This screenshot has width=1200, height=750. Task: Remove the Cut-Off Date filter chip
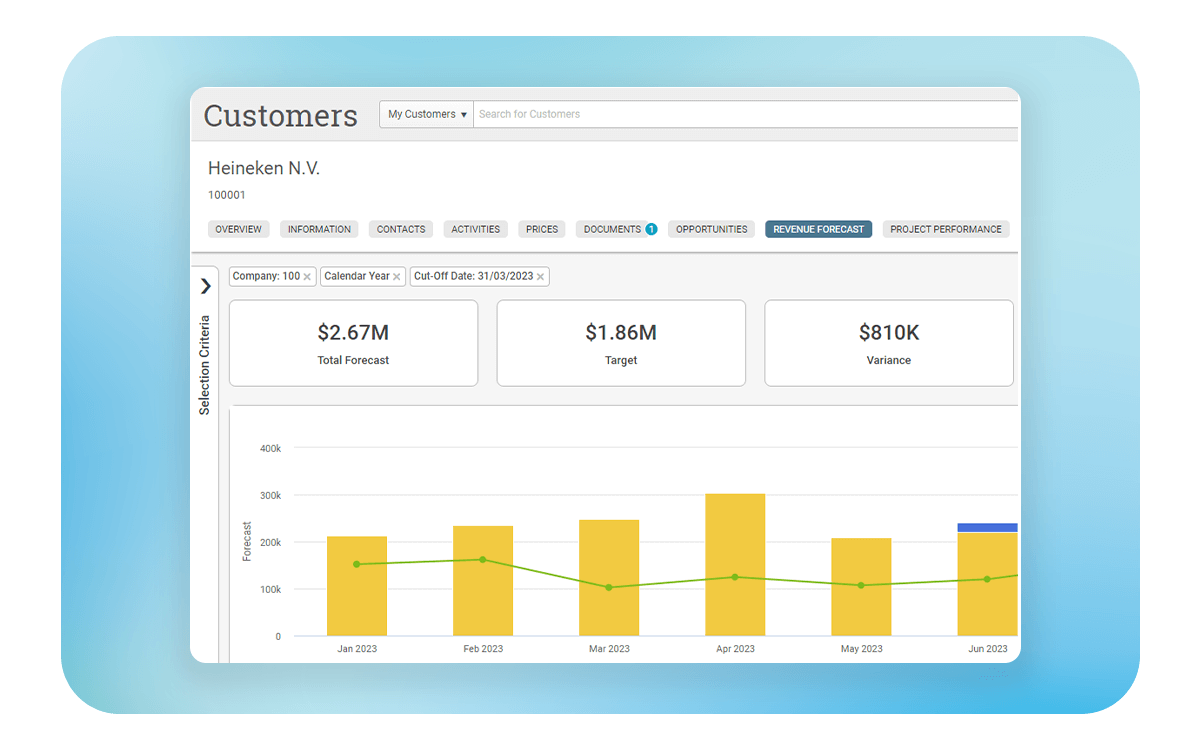click(x=541, y=277)
